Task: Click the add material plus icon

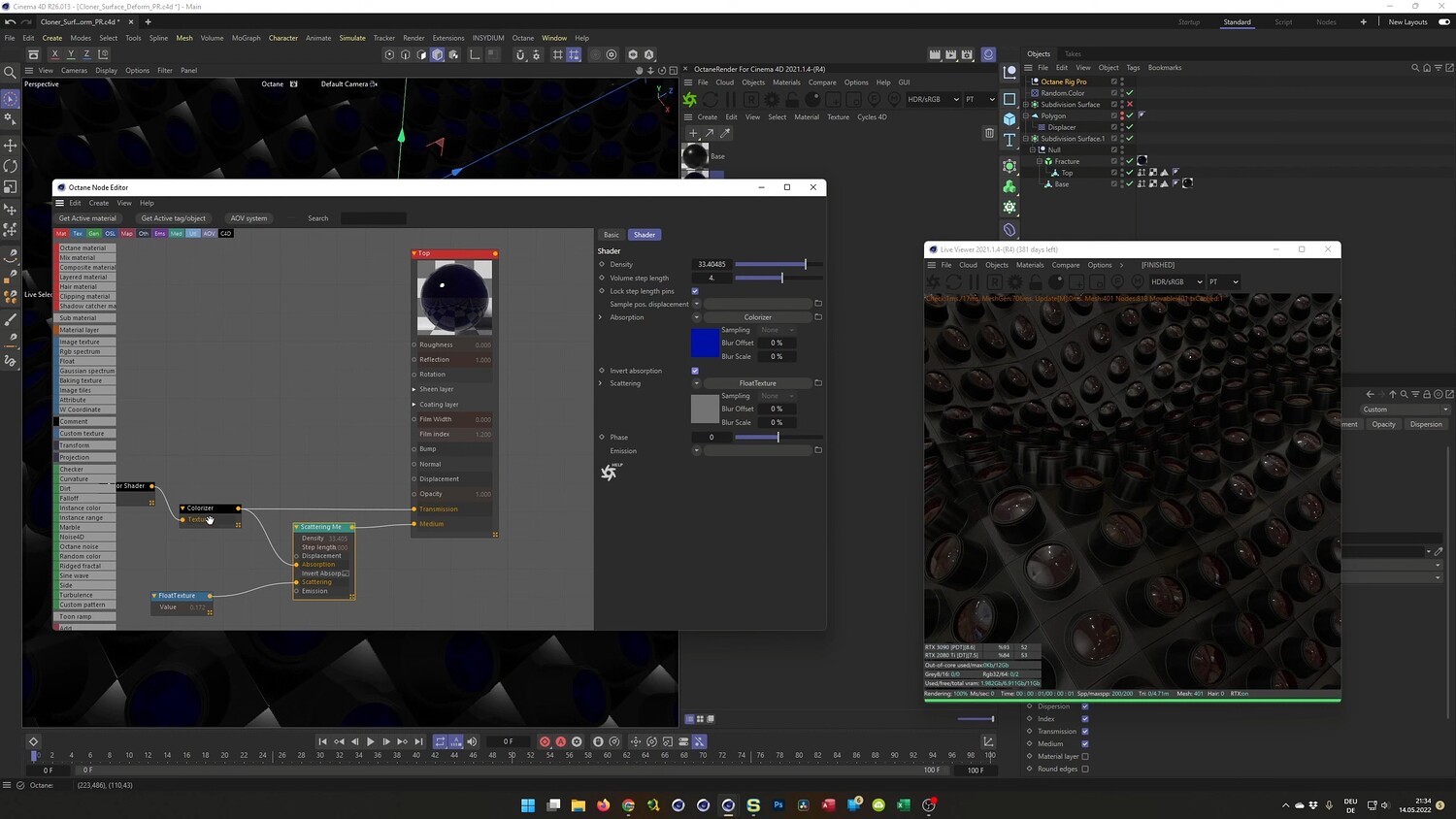Action: pos(693,133)
